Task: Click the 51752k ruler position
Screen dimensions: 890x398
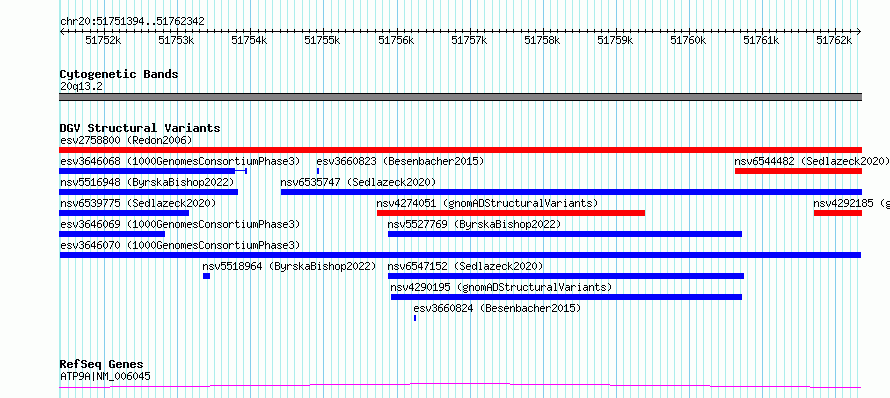Action: 103,40
